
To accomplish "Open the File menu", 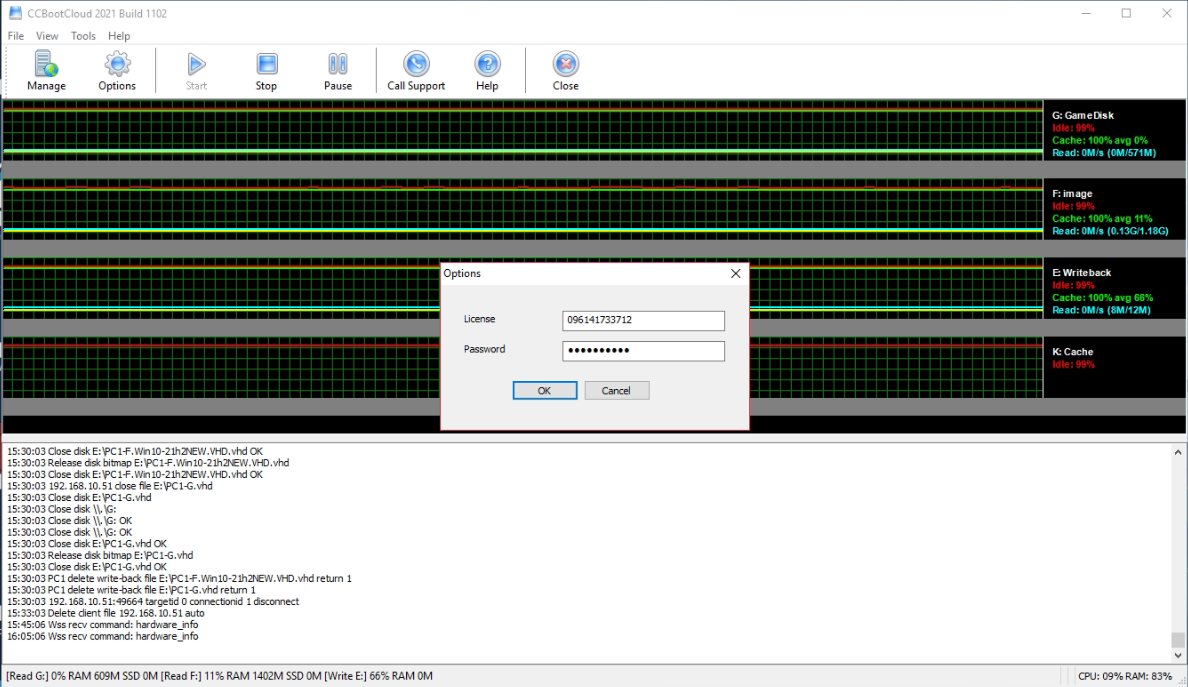I will click(16, 36).
